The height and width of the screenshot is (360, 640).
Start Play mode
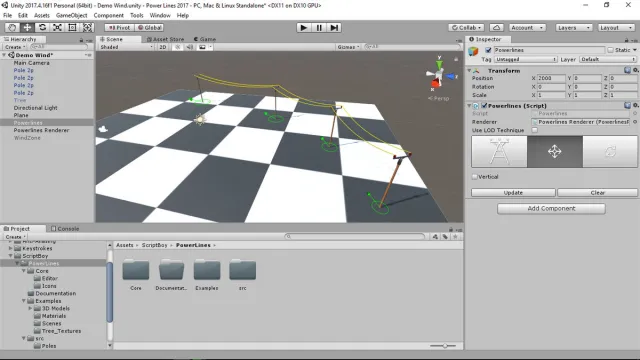point(303,27)
